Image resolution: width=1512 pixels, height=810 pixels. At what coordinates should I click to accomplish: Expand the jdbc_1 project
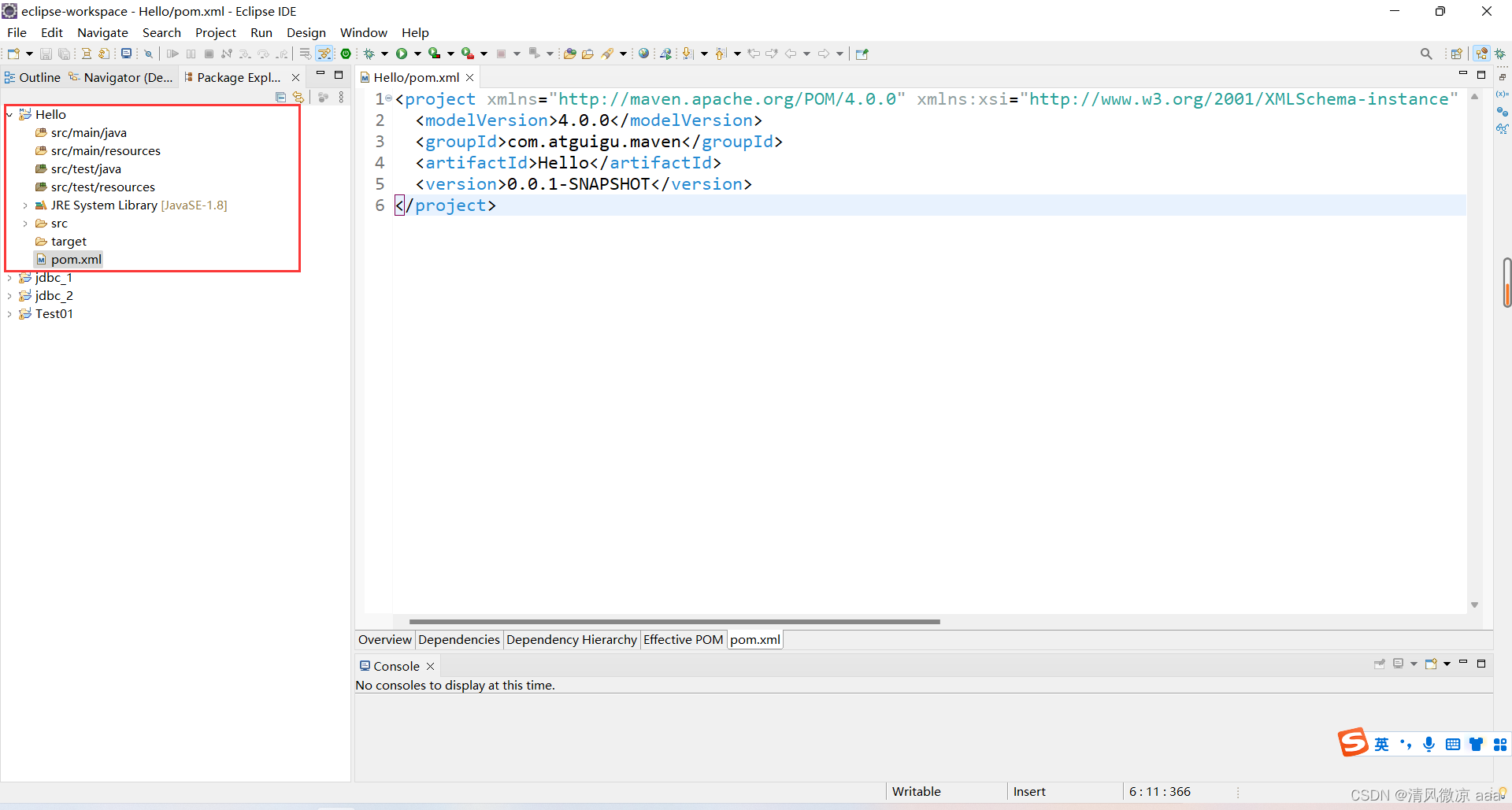pyautogui.click(x=9, y=277)
